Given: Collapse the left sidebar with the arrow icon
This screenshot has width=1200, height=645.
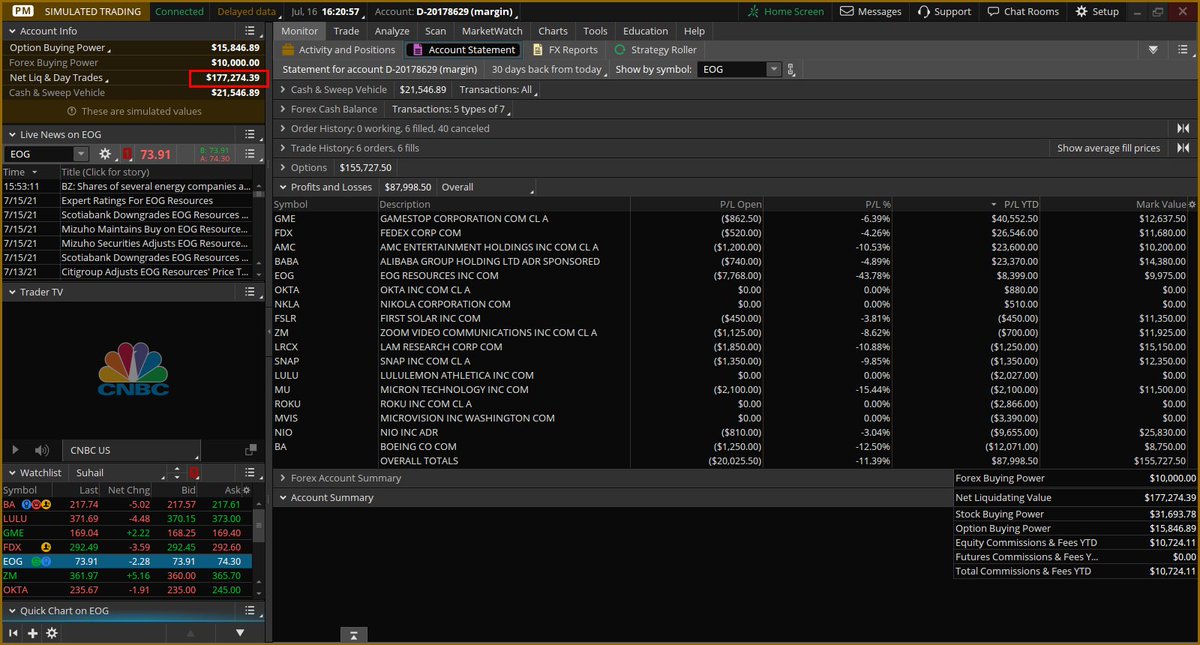Looking at the screenshot, I should (x=13, y=633).
